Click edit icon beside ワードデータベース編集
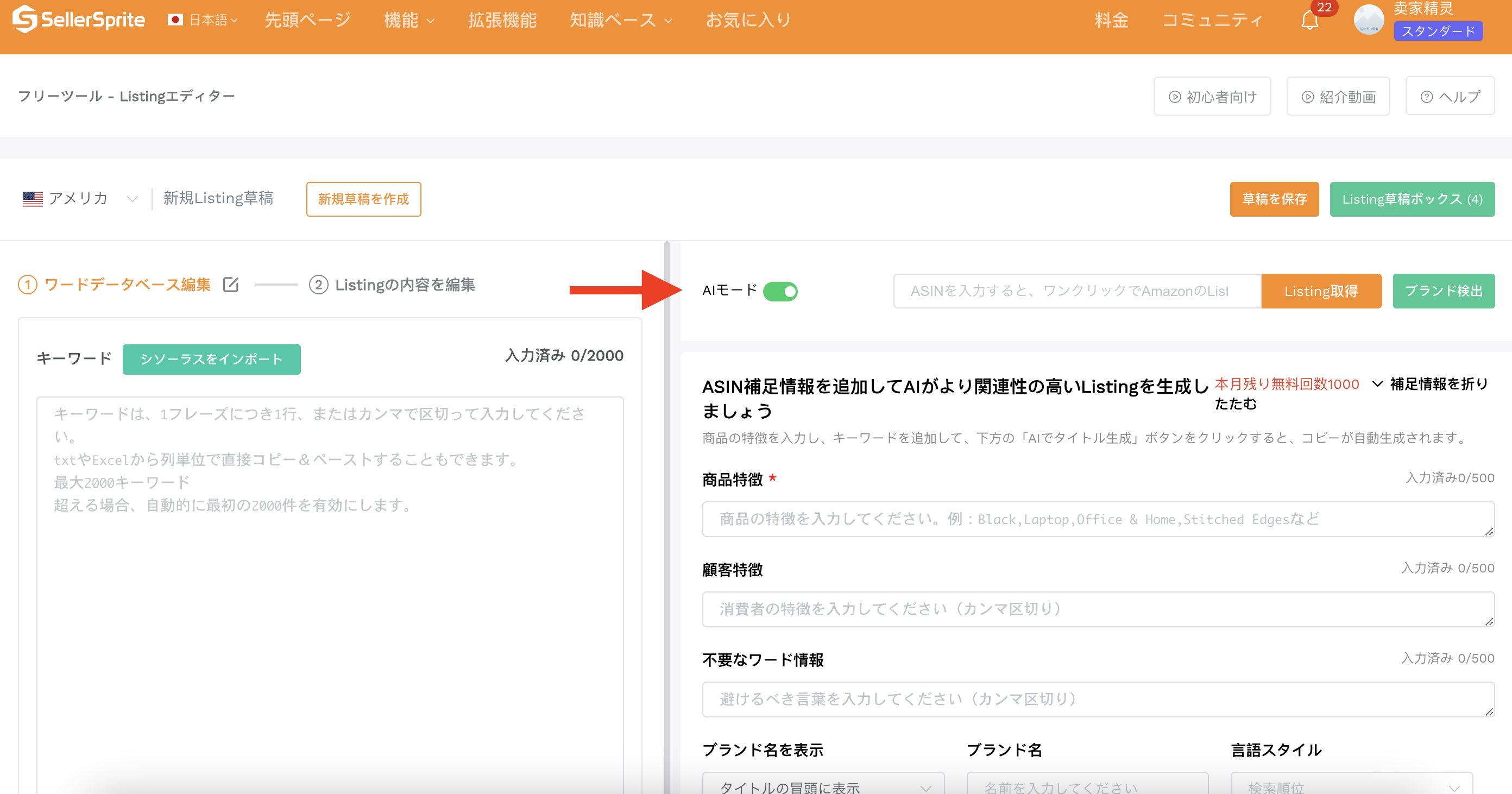 (x=231, y=285)
